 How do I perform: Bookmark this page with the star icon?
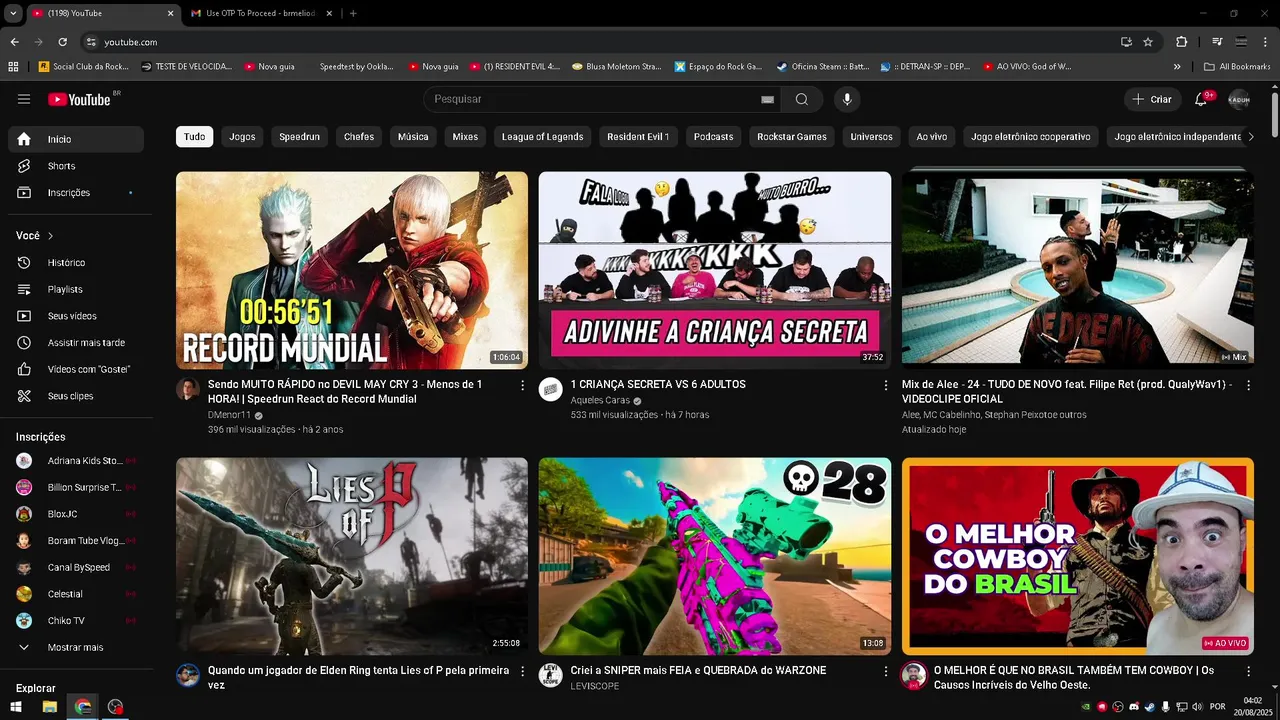tap(1148, 42)
